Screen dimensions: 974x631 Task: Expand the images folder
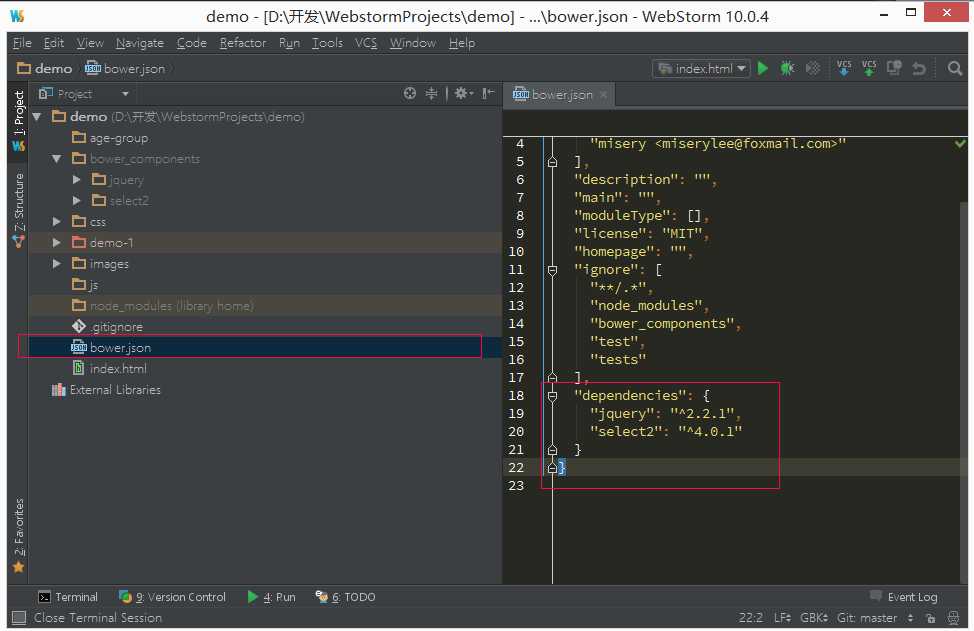[x=57, y=264]
